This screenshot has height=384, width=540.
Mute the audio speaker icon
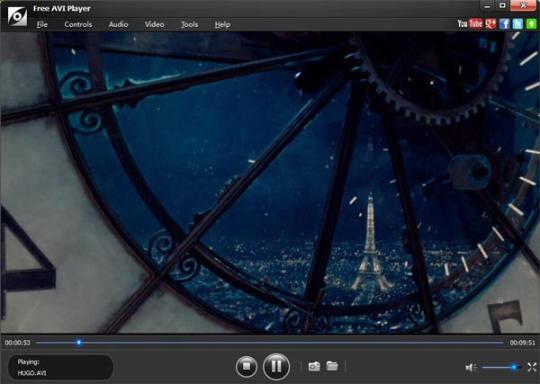point(470,367)
